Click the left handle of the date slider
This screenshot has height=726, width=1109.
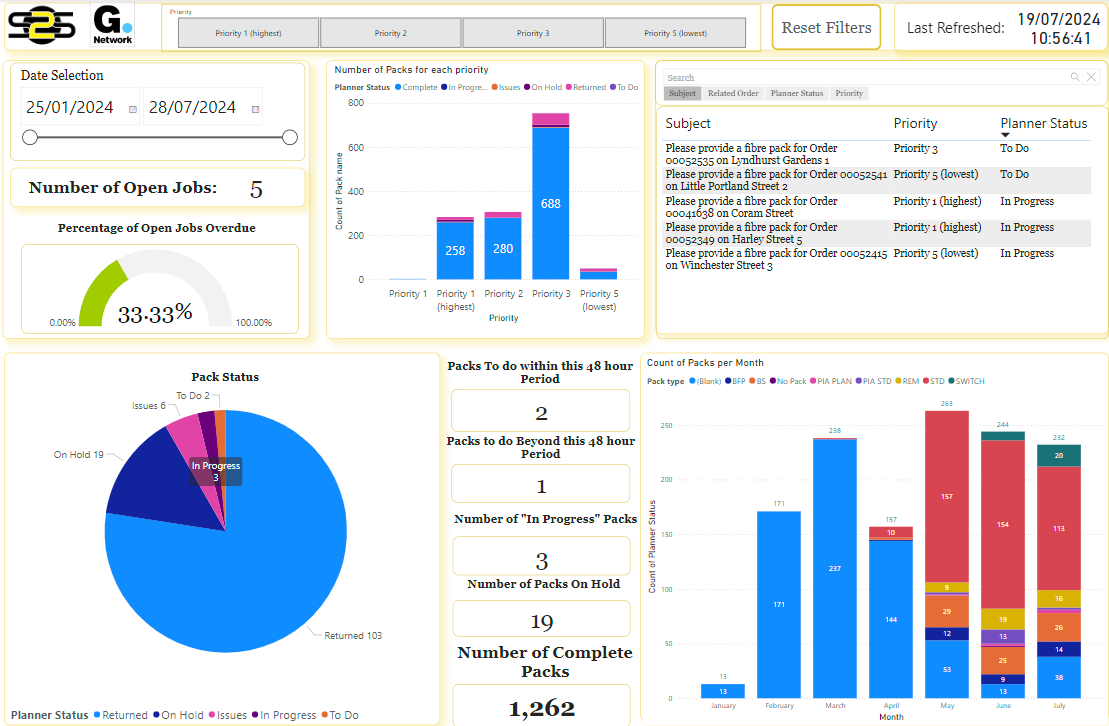[x=30, y=137]
